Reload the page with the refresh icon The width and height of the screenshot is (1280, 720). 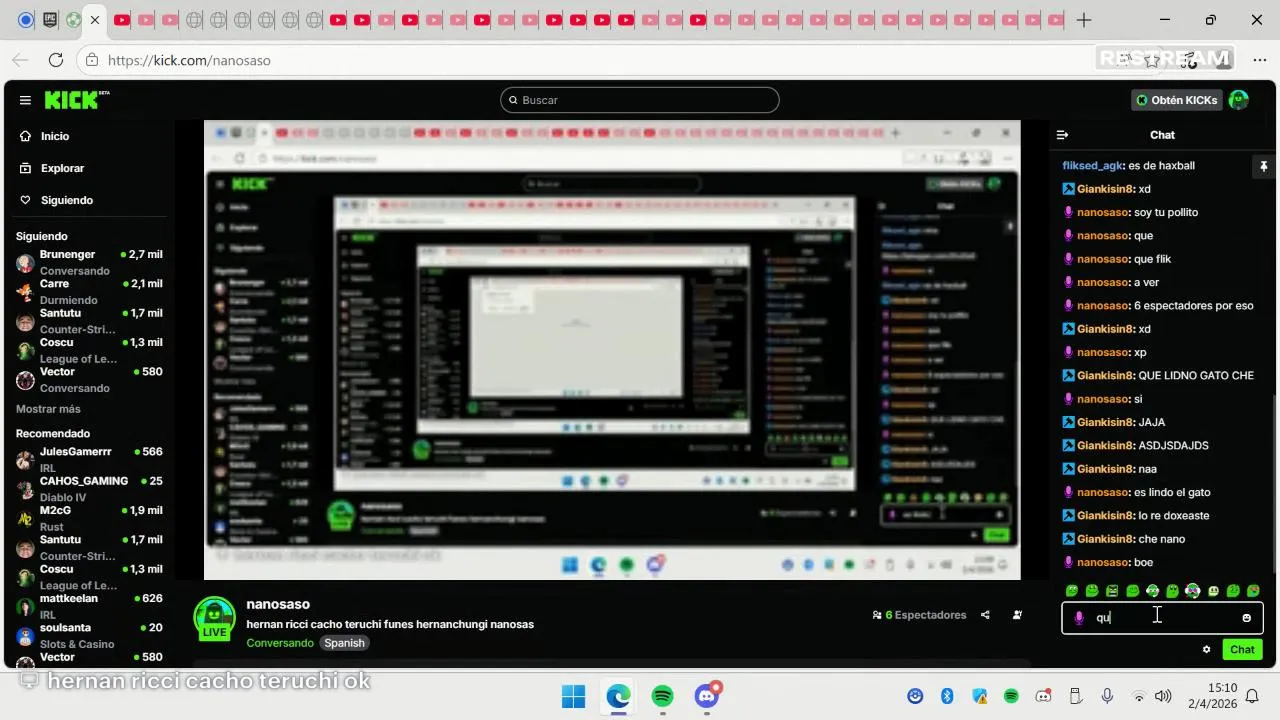(x=56, y=60)
